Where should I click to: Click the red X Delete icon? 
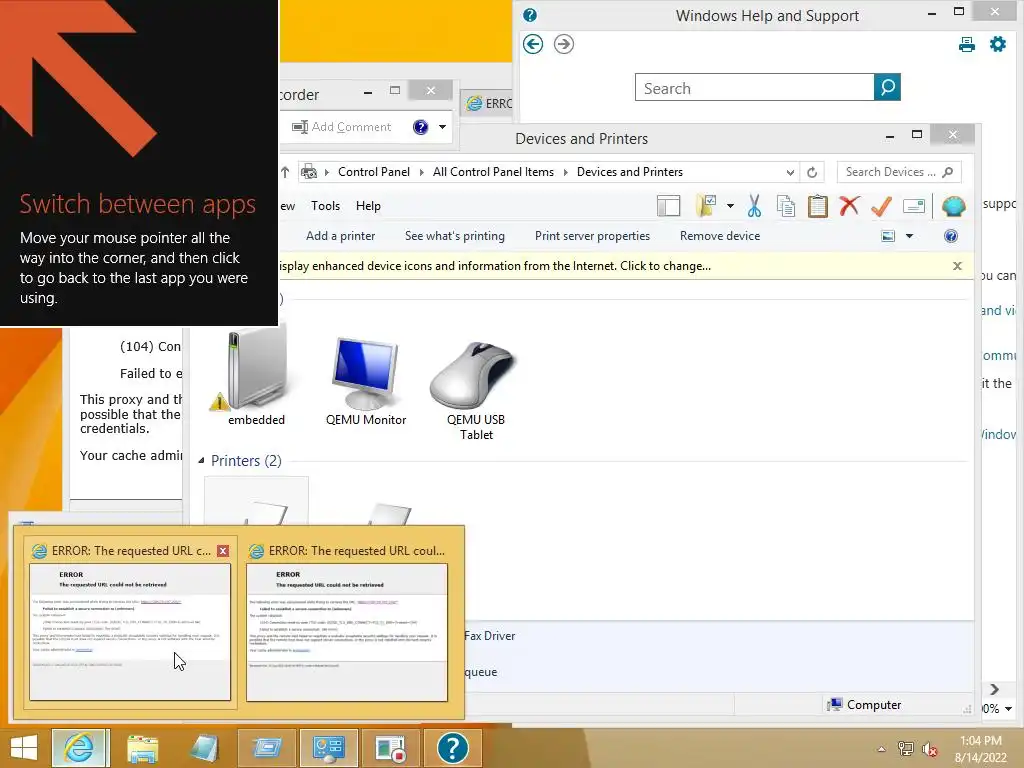click(x=849, y=206)
